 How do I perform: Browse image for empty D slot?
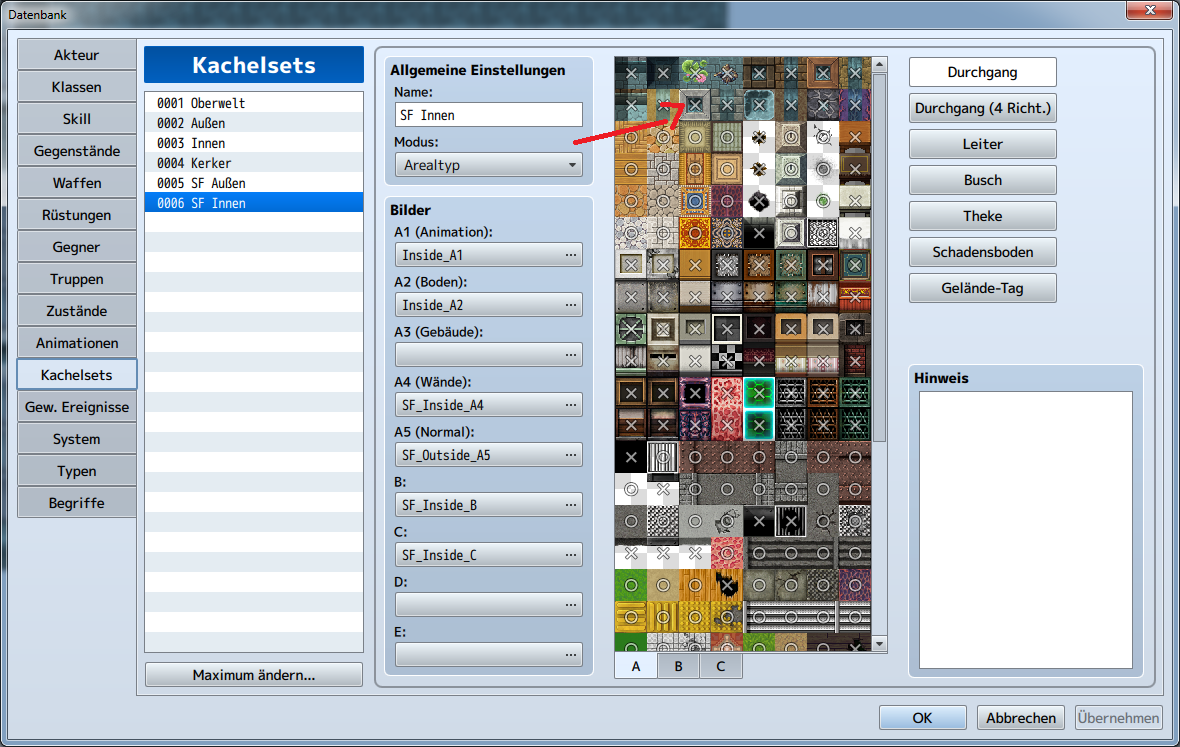(x=571, y=605)
